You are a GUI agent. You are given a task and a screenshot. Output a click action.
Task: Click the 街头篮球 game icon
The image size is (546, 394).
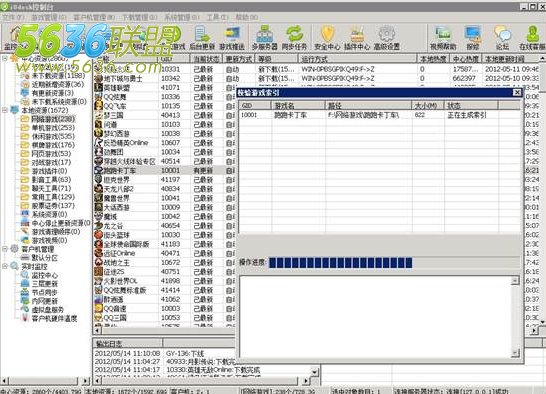(x=99, y=235)
